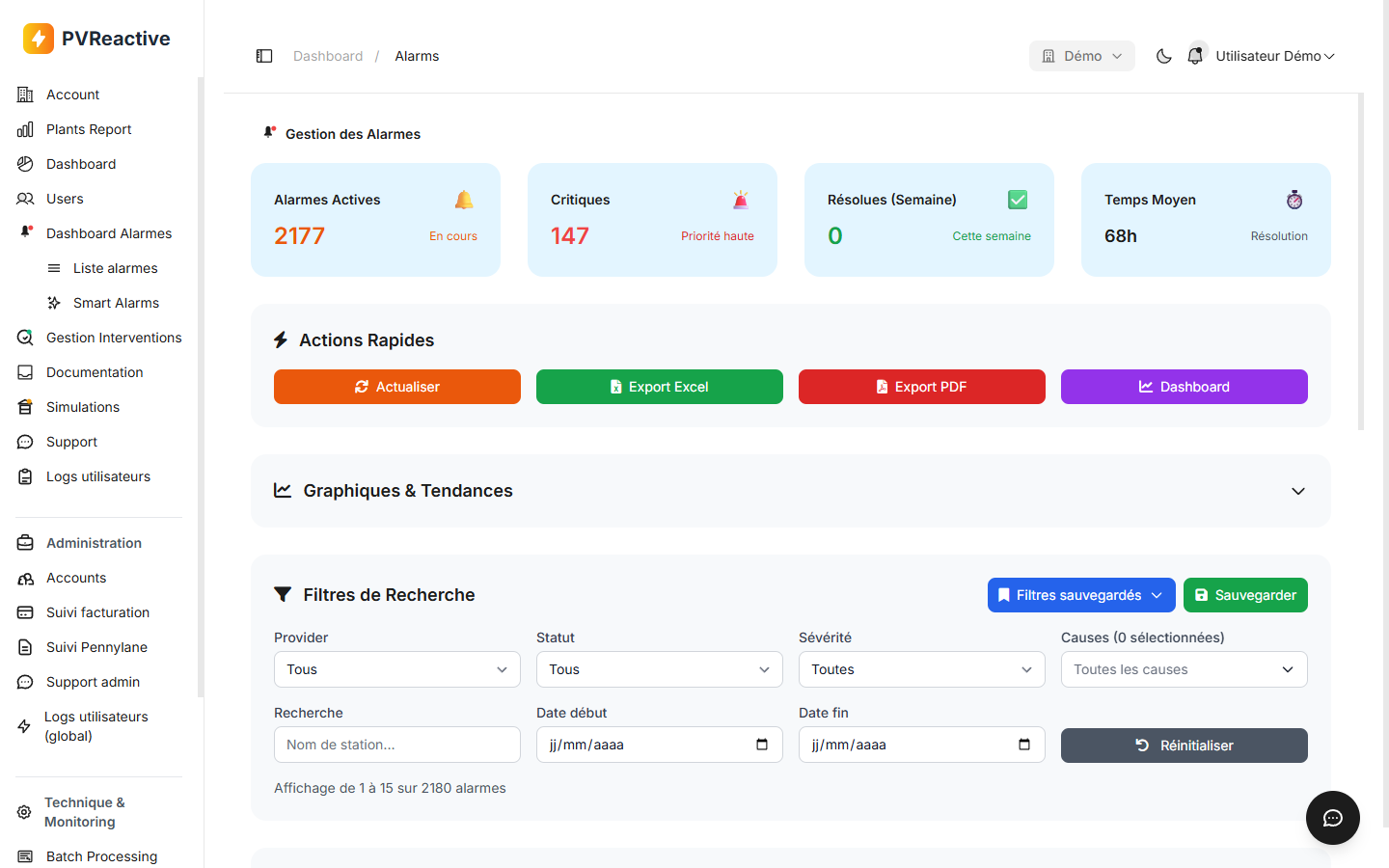Click the Plants Report bar chart icon
The image size is (1389, 868).
click(25, 129)
